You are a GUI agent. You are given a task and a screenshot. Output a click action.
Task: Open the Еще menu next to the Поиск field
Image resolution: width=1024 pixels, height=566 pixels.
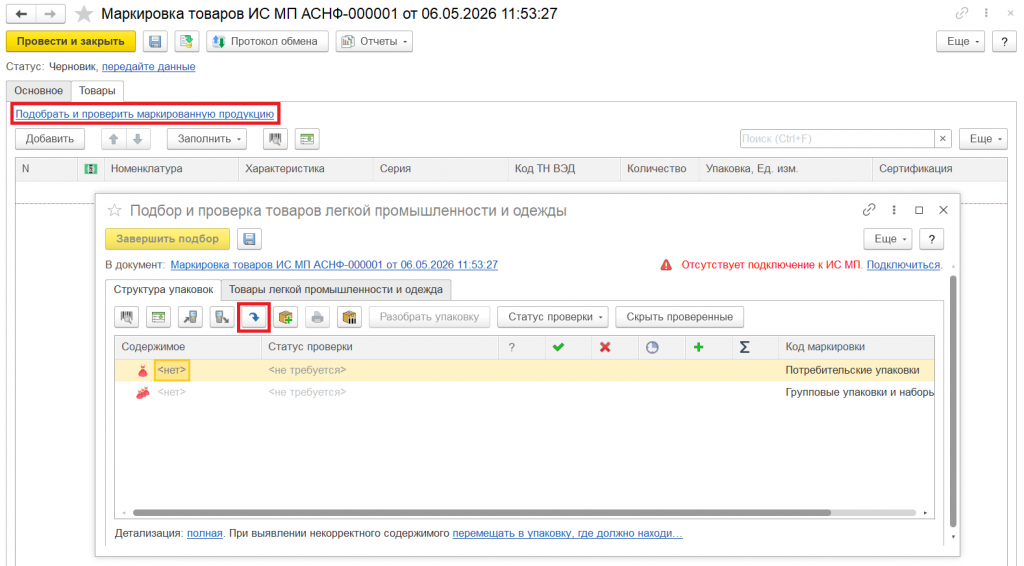(x=984, y=138)
